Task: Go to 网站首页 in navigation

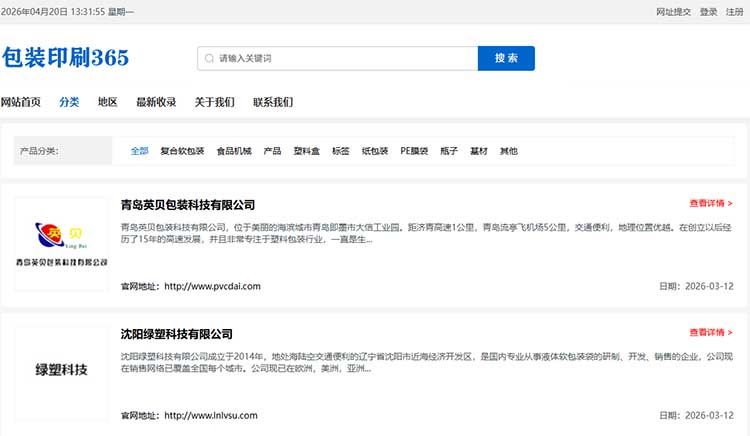Action: click(x=21, y=102)
